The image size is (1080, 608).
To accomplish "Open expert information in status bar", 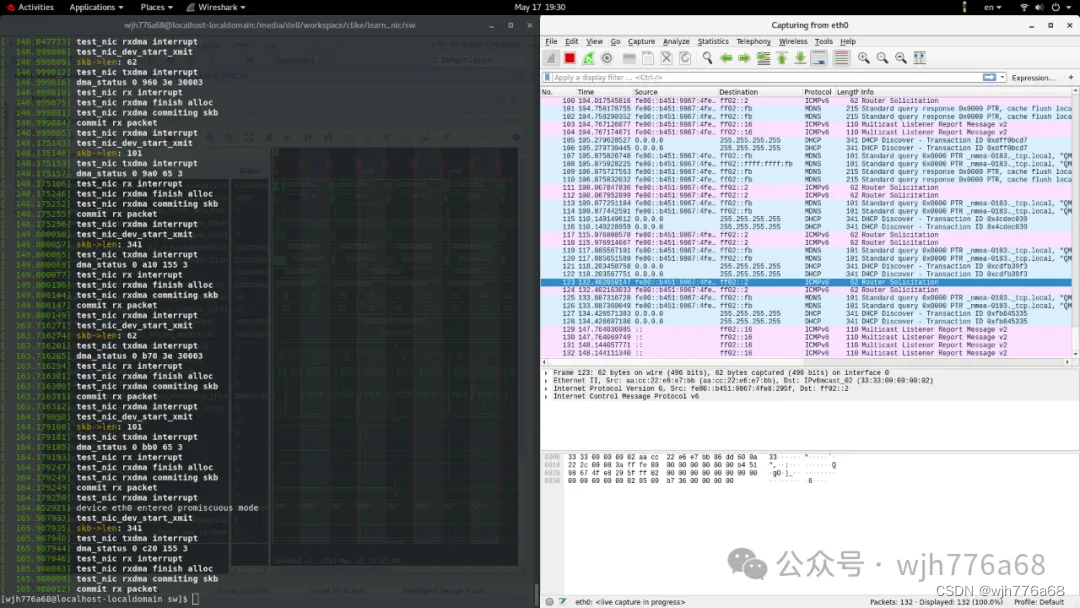I will 550,602.
